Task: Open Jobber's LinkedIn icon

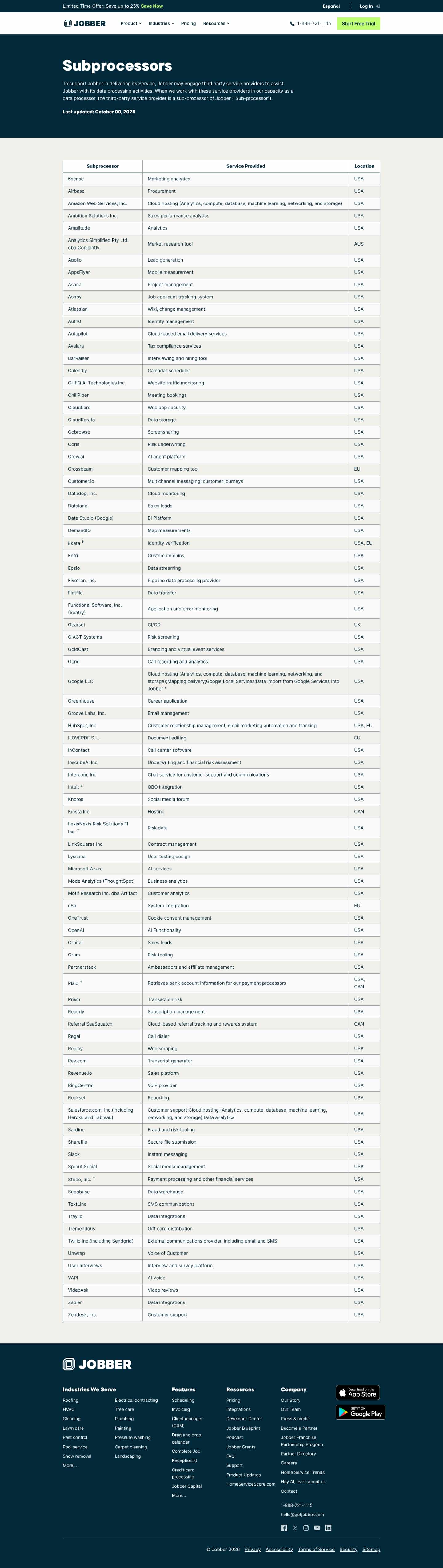Action: 329,1527
